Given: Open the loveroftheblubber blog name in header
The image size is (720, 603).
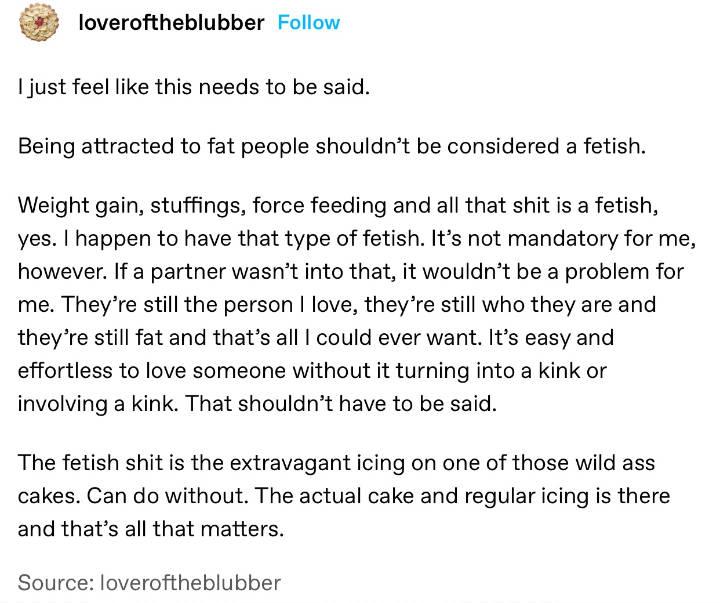Looking at the screenshot, I should click(x=171, y=22).
